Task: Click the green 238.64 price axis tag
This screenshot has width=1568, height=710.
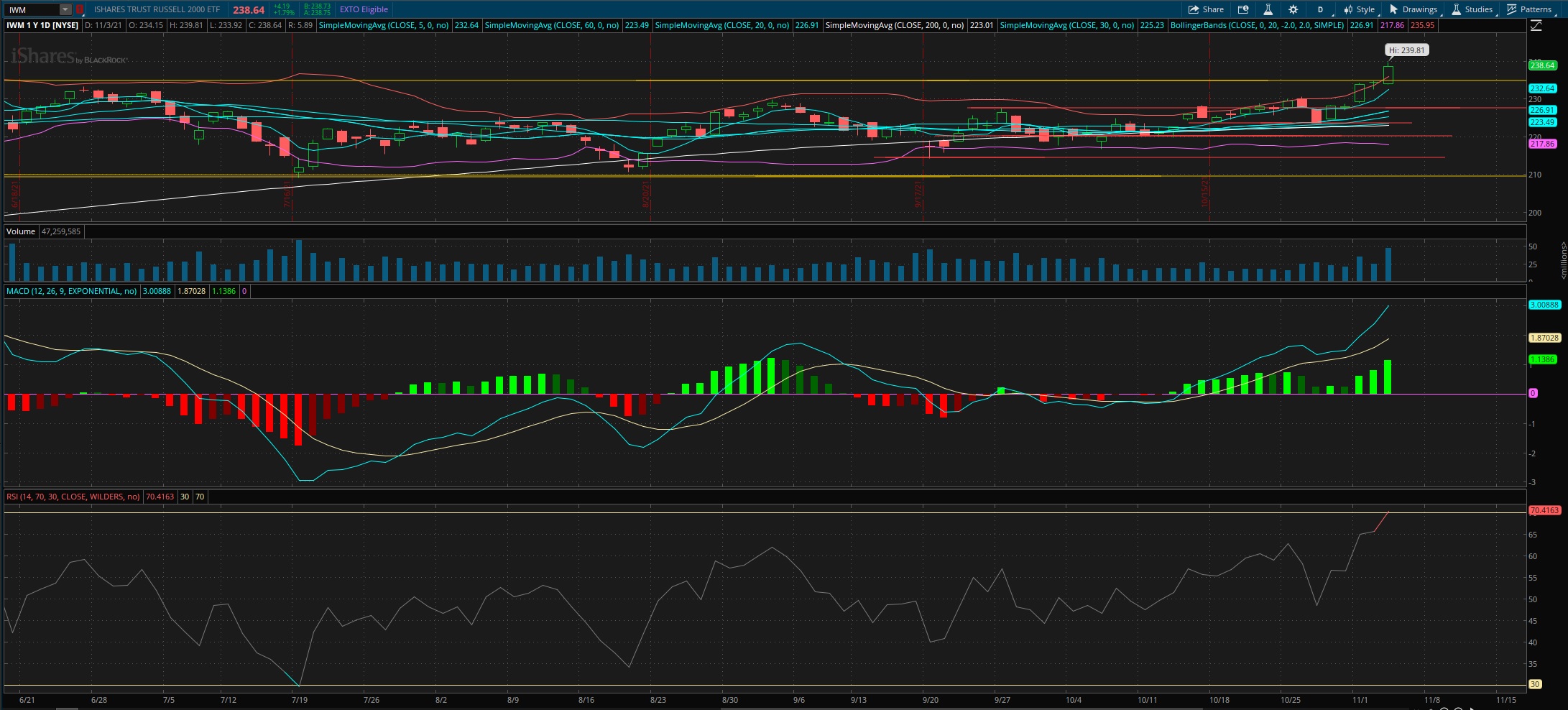Action: 1542,65
